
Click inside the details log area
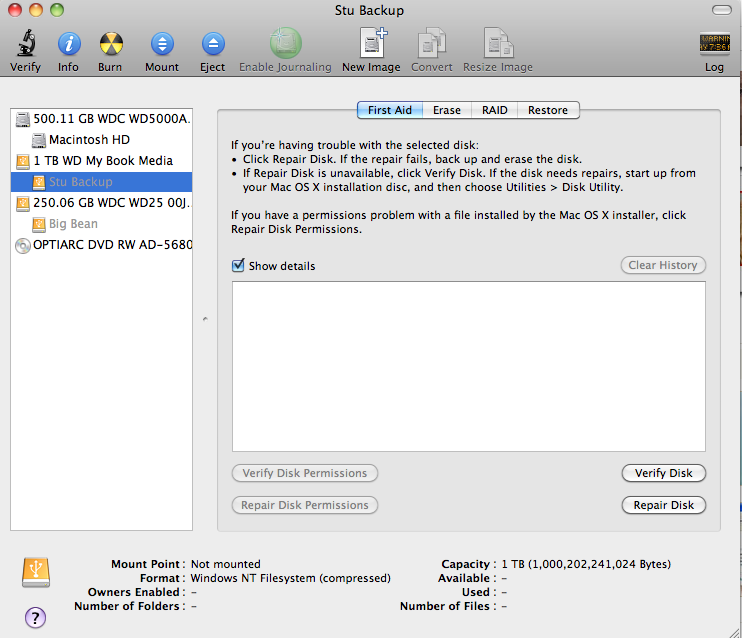[468, 366]
